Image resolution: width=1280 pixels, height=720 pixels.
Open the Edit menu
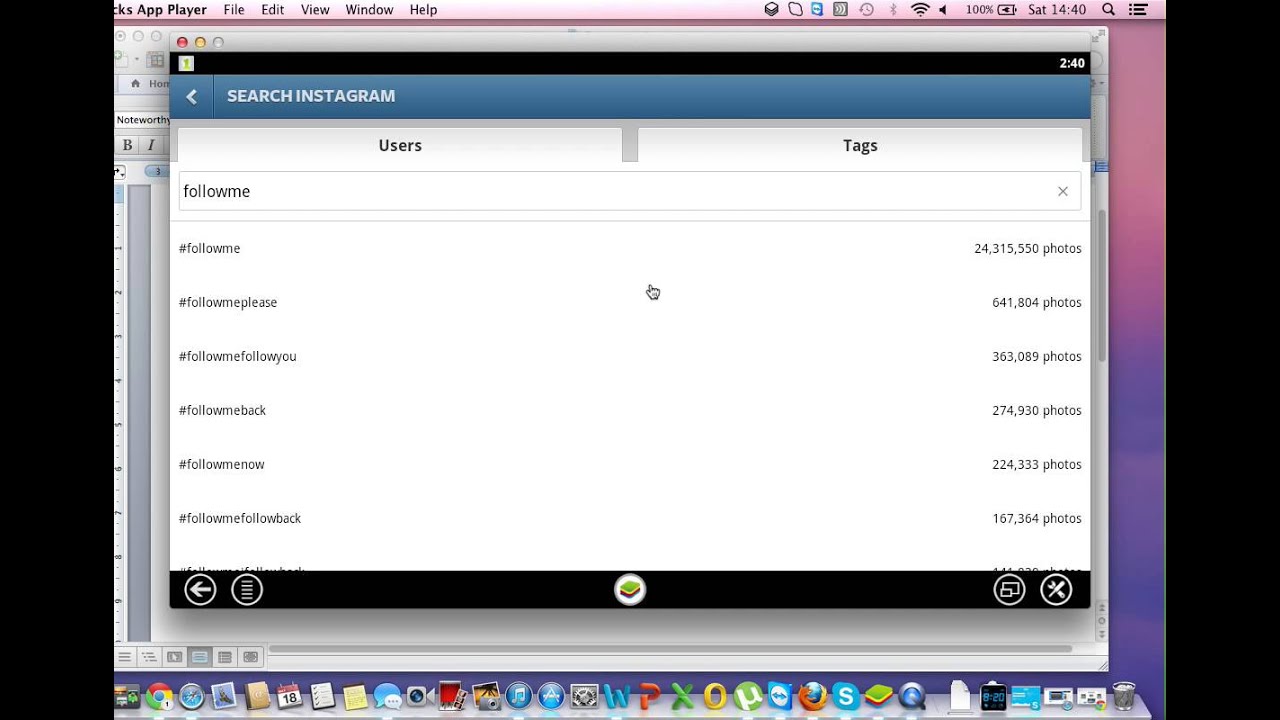(x=273, y=9)
